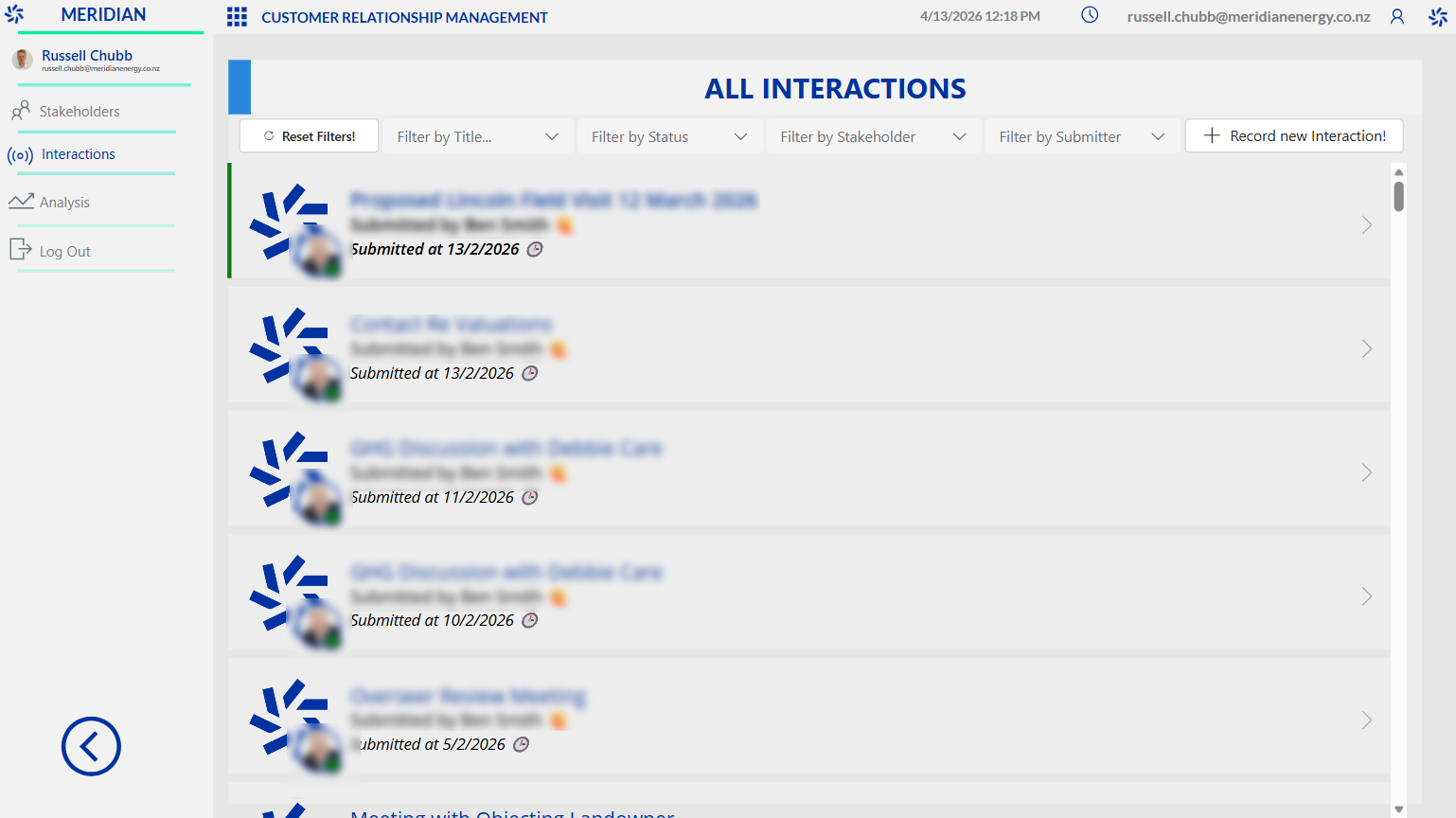Click the interactions list scrollbar thumb
Viewport: 1456px width, 818px height.
1398,196
